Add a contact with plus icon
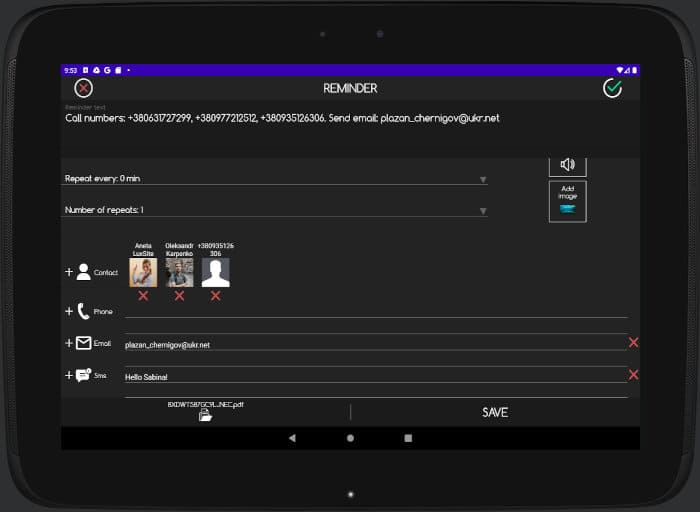Viewport: 700px width, 512px height. click(x=69, y=272)
